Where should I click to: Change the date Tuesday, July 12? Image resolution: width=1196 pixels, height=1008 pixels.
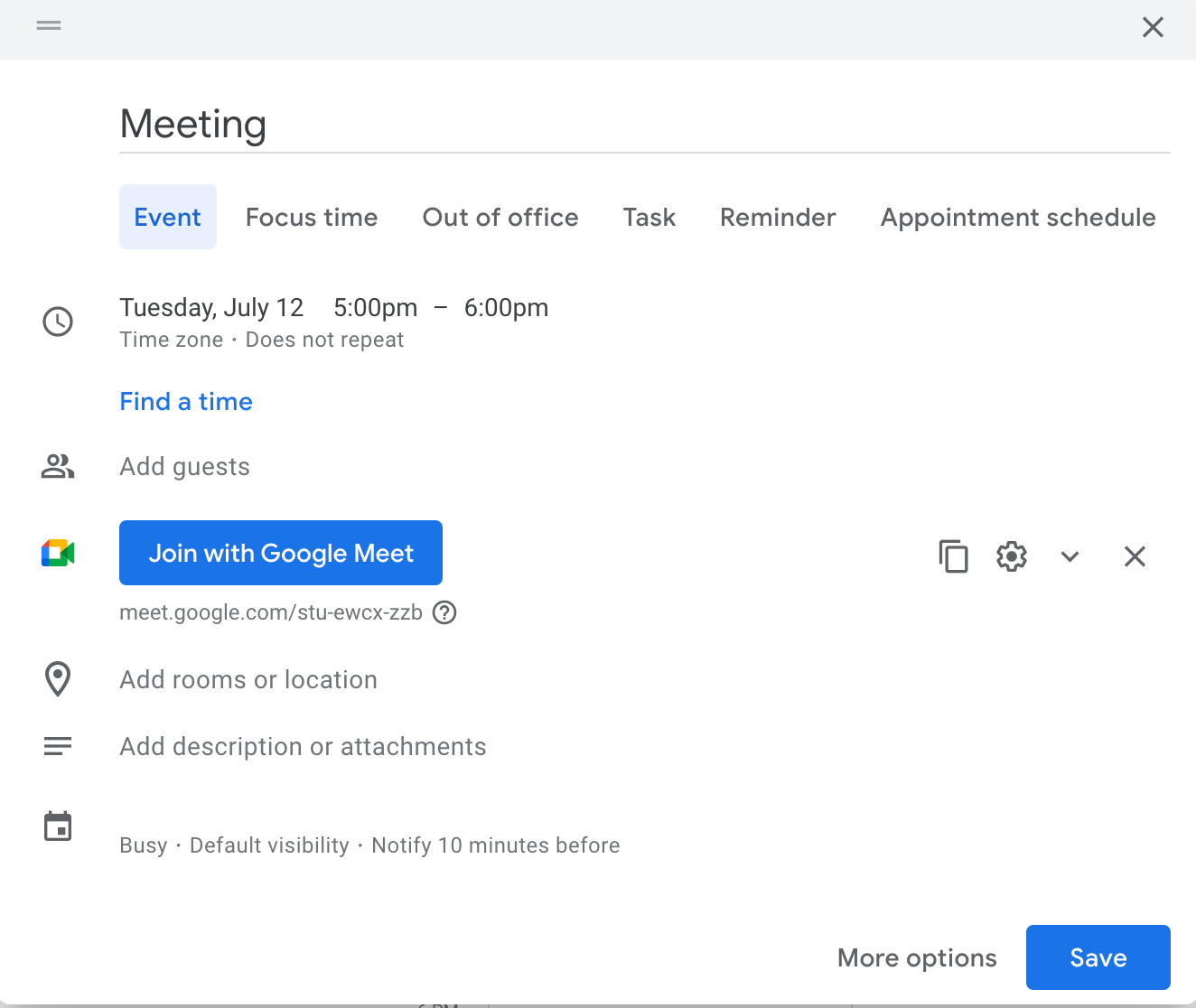[x=211, y=308]
